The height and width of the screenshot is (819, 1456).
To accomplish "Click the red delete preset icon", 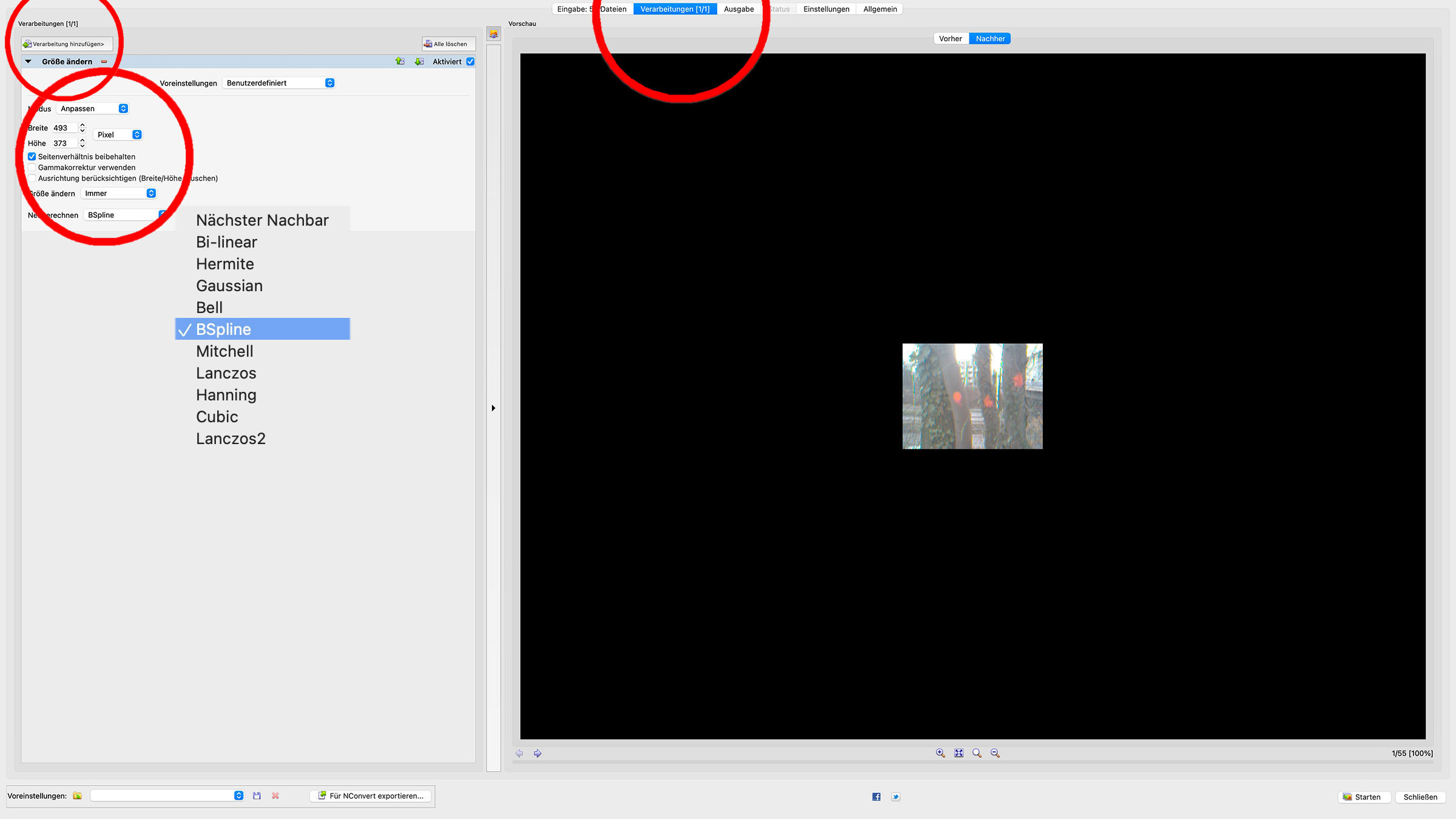I will (275, 796).
